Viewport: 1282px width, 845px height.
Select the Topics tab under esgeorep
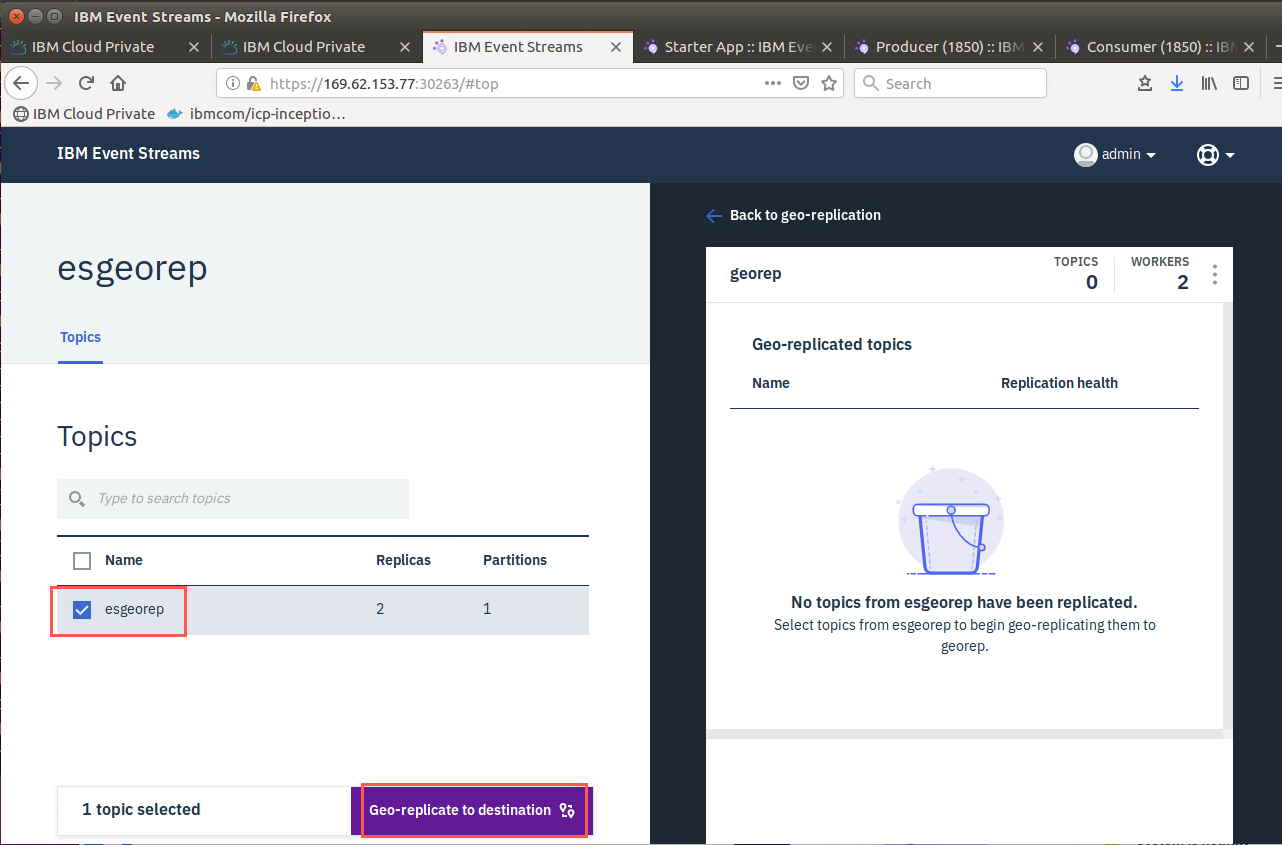(x=80, y=338)
